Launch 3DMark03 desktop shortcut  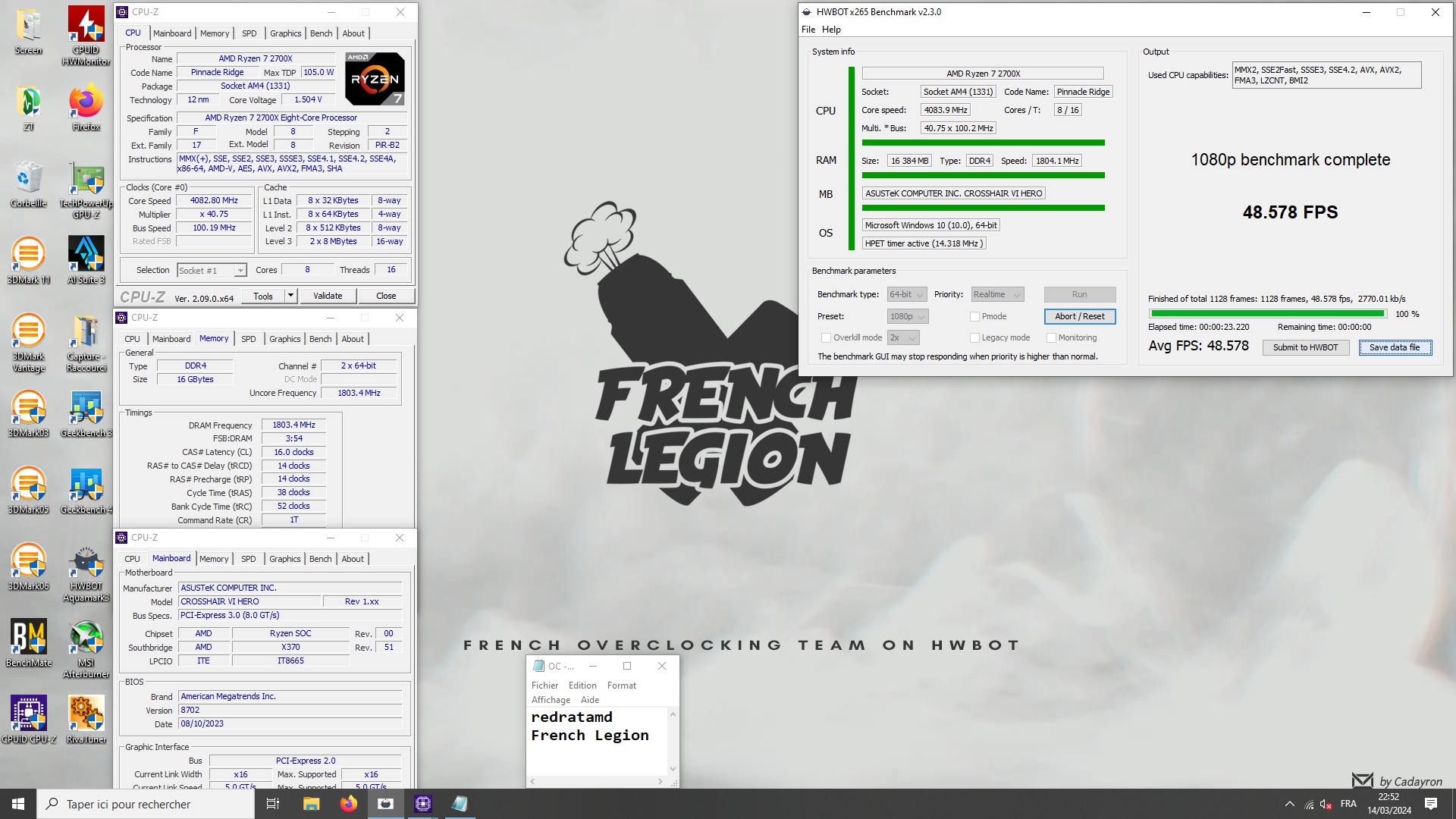coord(29,414)
